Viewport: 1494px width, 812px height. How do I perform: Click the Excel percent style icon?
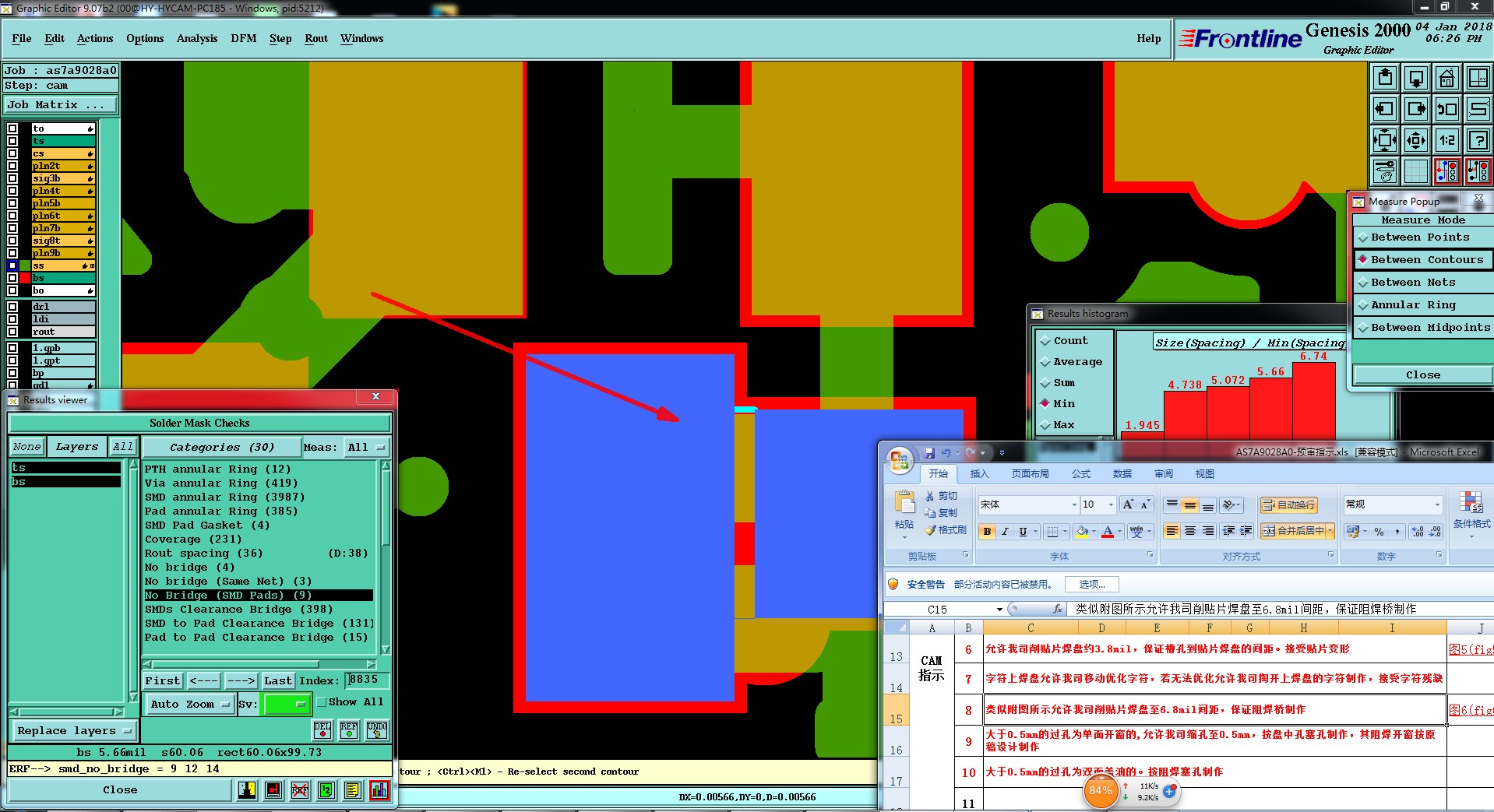click(x=1379, y=531)
